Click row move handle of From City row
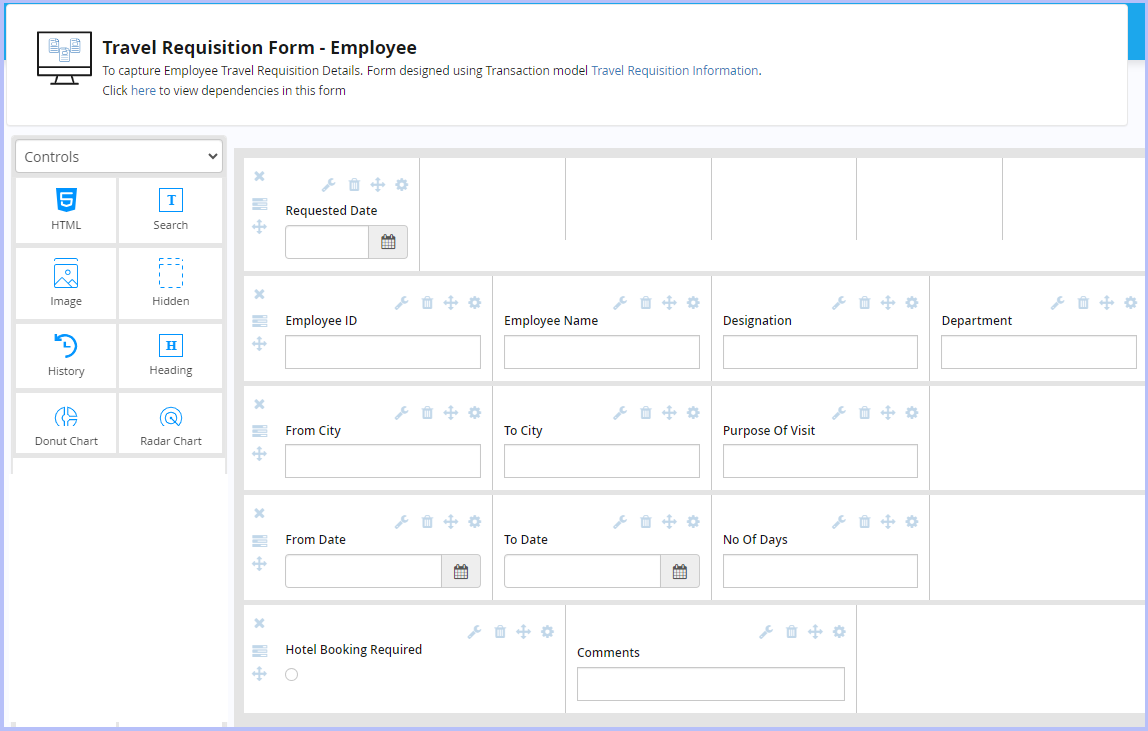This screenshot has height=731, width=1148. pyautogui.click(x=259, y=453)
